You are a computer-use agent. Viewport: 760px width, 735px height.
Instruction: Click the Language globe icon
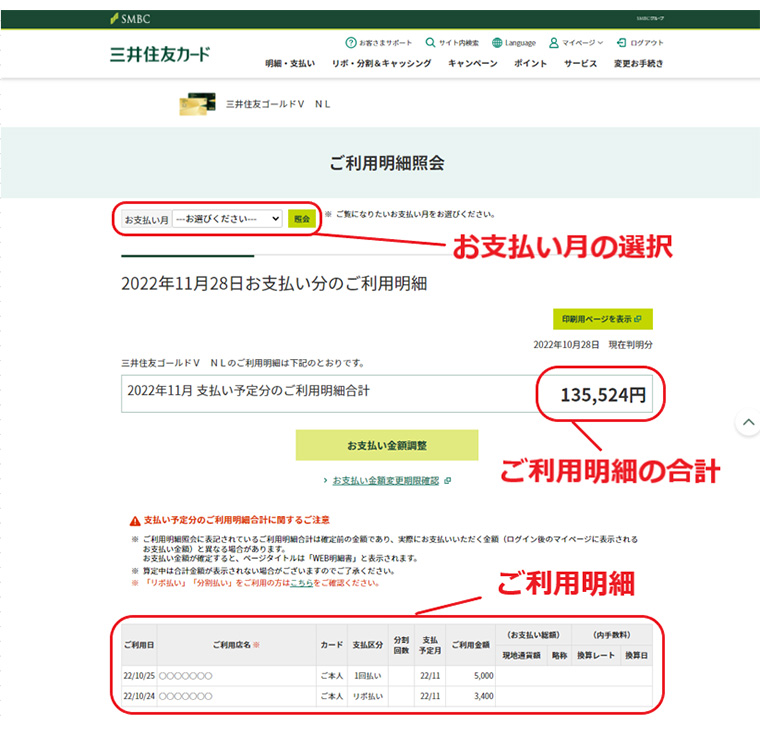pyautogui.click(x=497, y=43)
